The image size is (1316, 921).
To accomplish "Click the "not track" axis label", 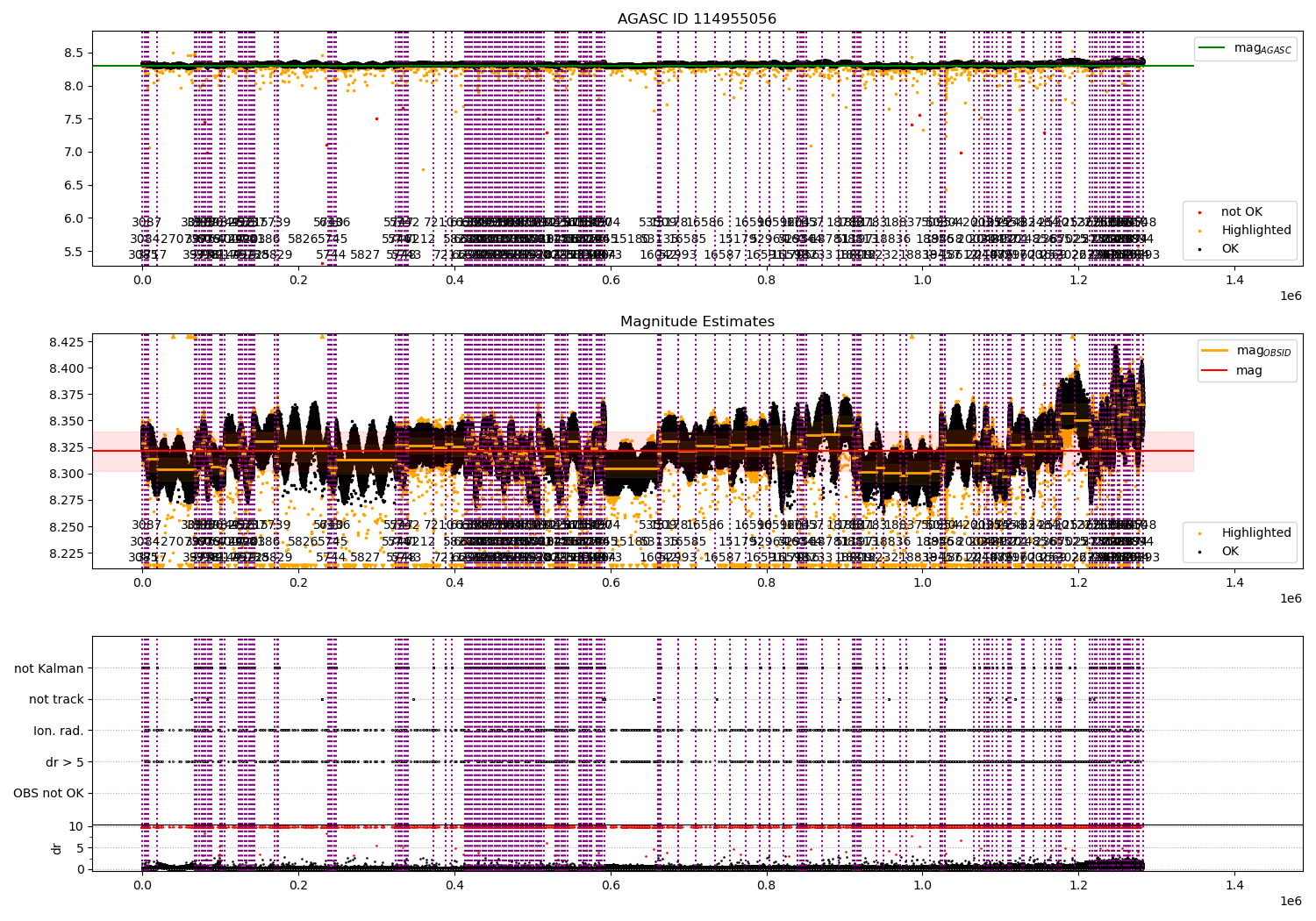I will pos(56,700).
